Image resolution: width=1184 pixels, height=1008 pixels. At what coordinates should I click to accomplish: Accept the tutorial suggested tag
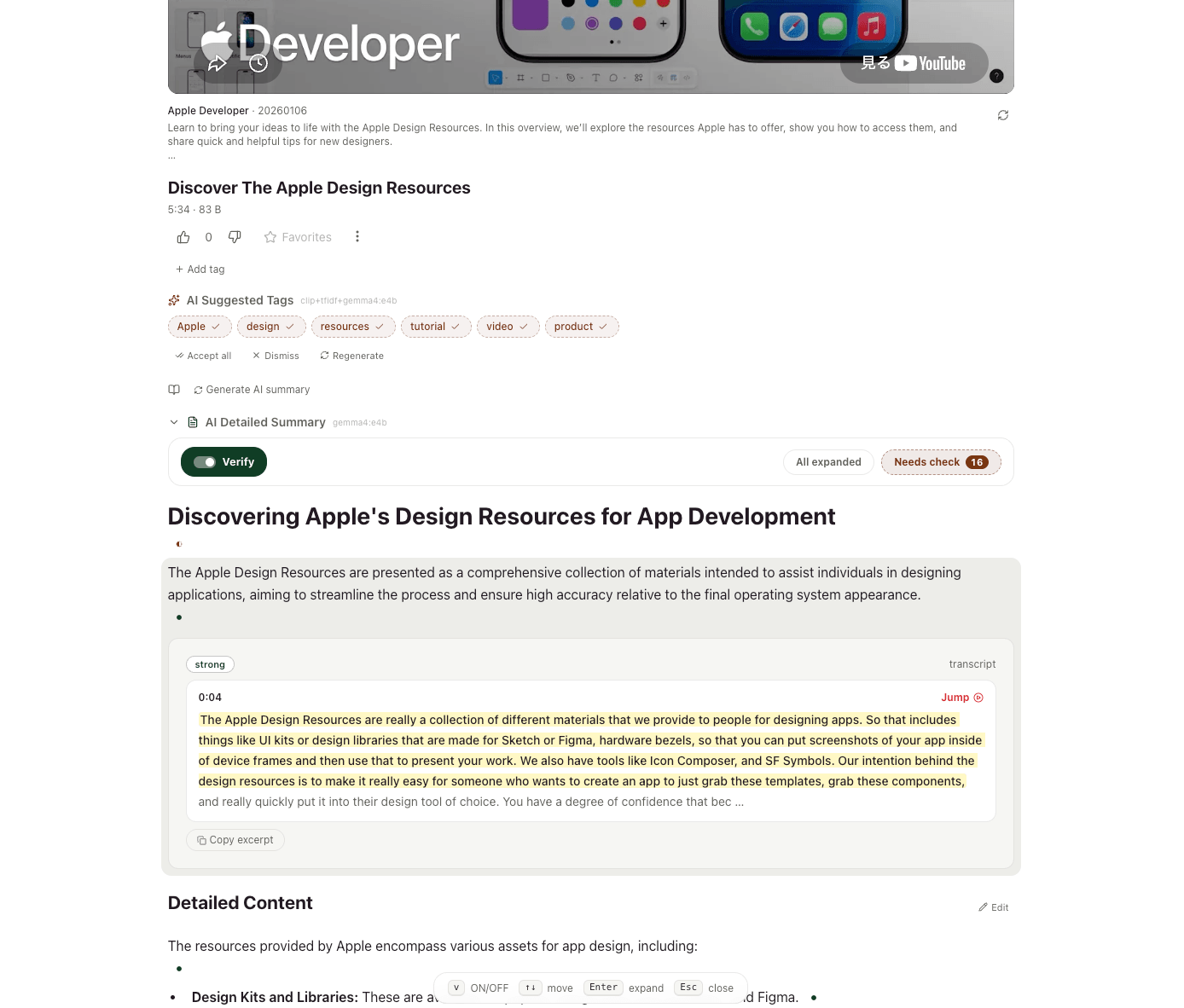tap(436, 327)
